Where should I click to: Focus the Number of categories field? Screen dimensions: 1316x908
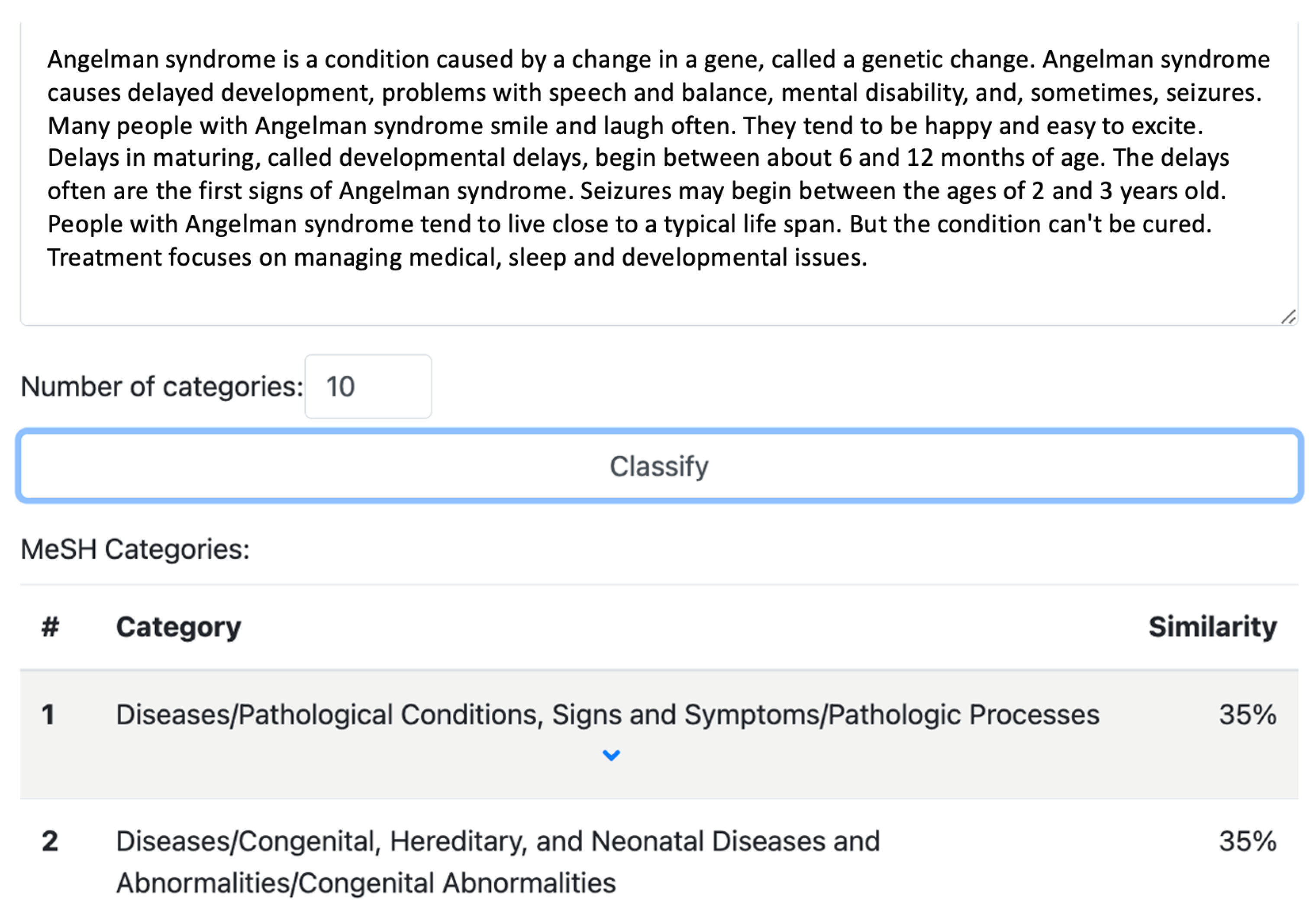[368, 387]
